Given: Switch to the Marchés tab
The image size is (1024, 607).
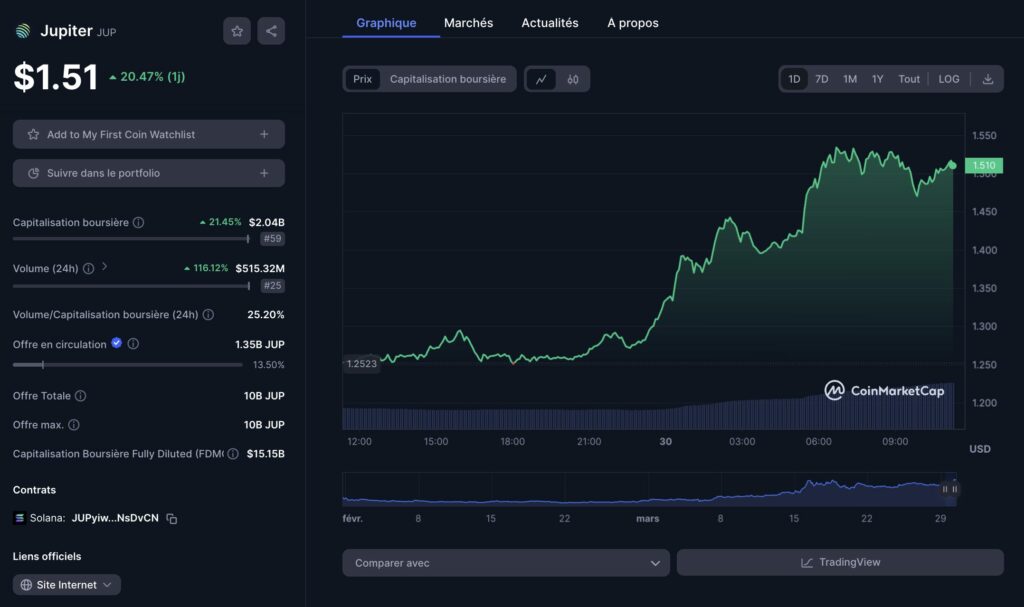Looking at the screenshot, I should [468, 22].
